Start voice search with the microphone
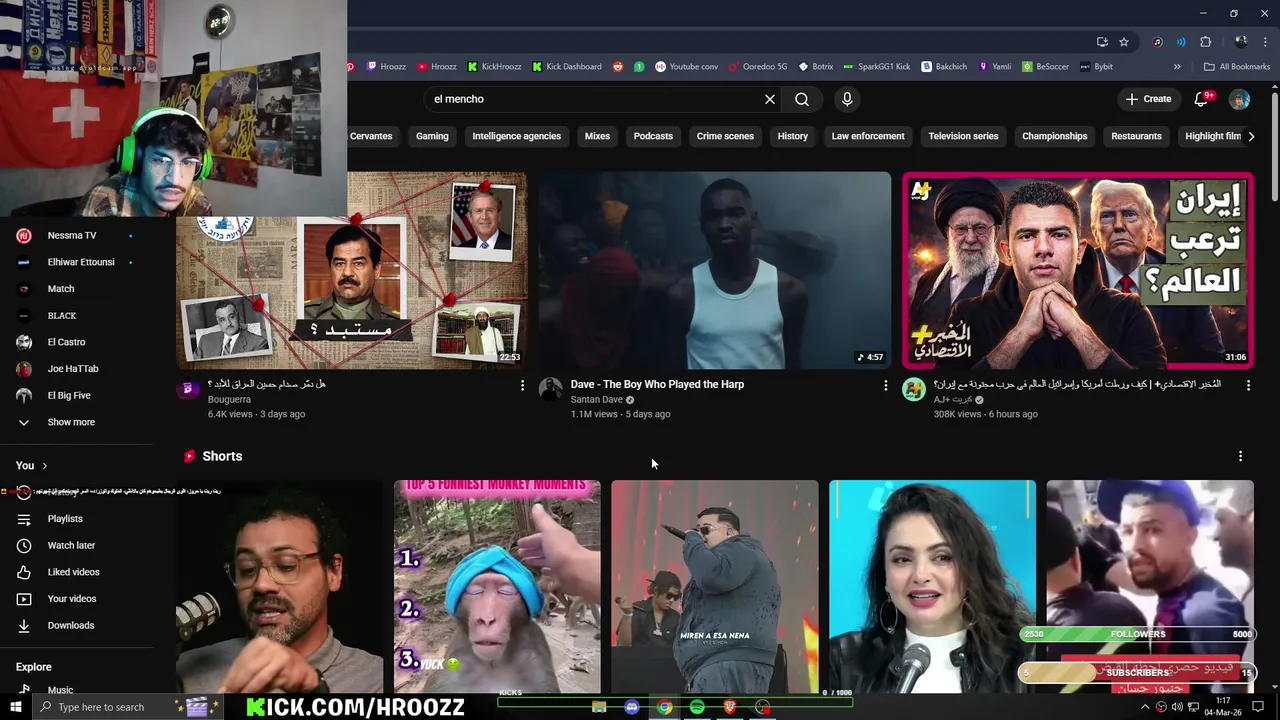The image size is (1280, 720). pos(847,99)
